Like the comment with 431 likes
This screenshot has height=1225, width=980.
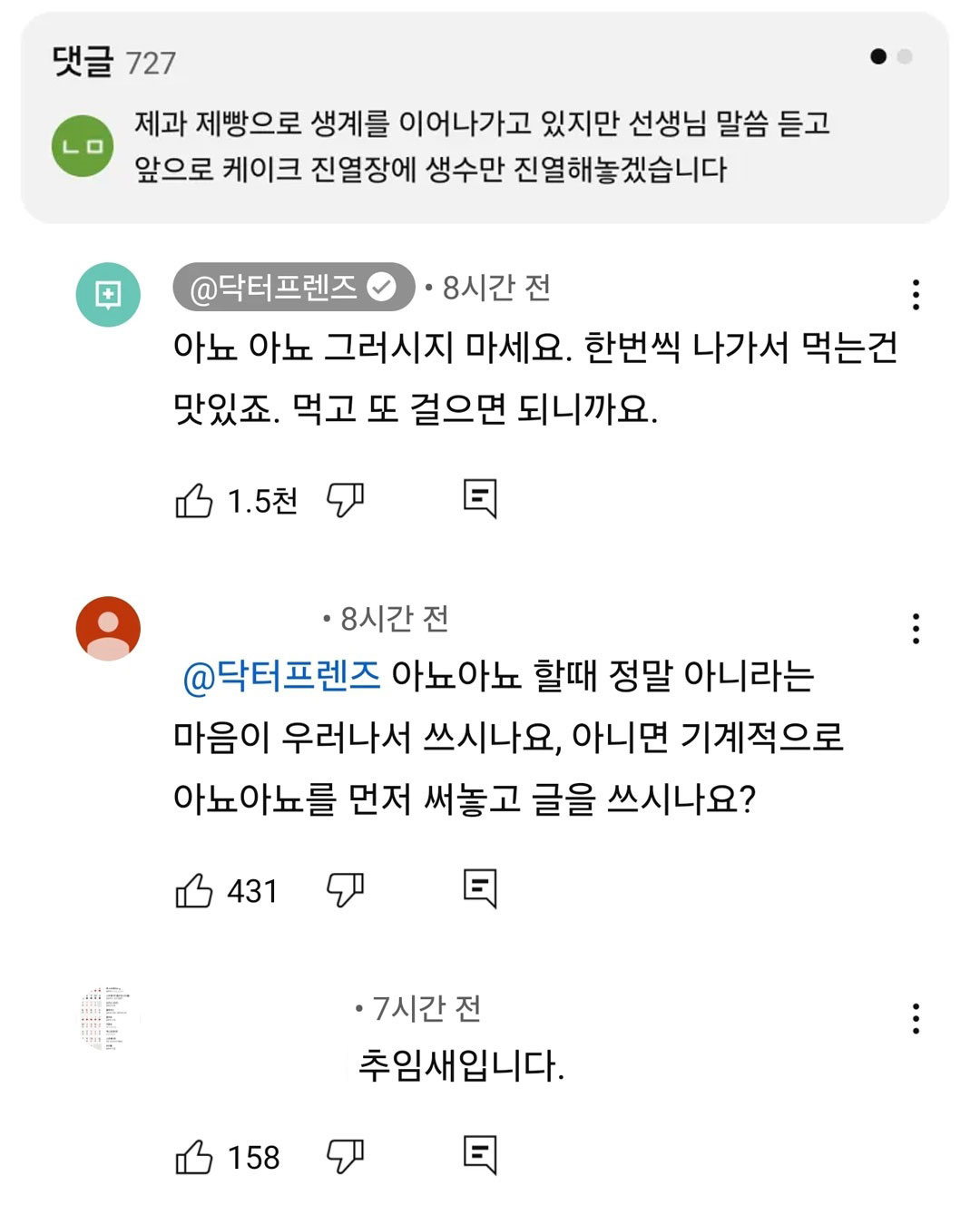pyautogui.click(x=193, y=890)
